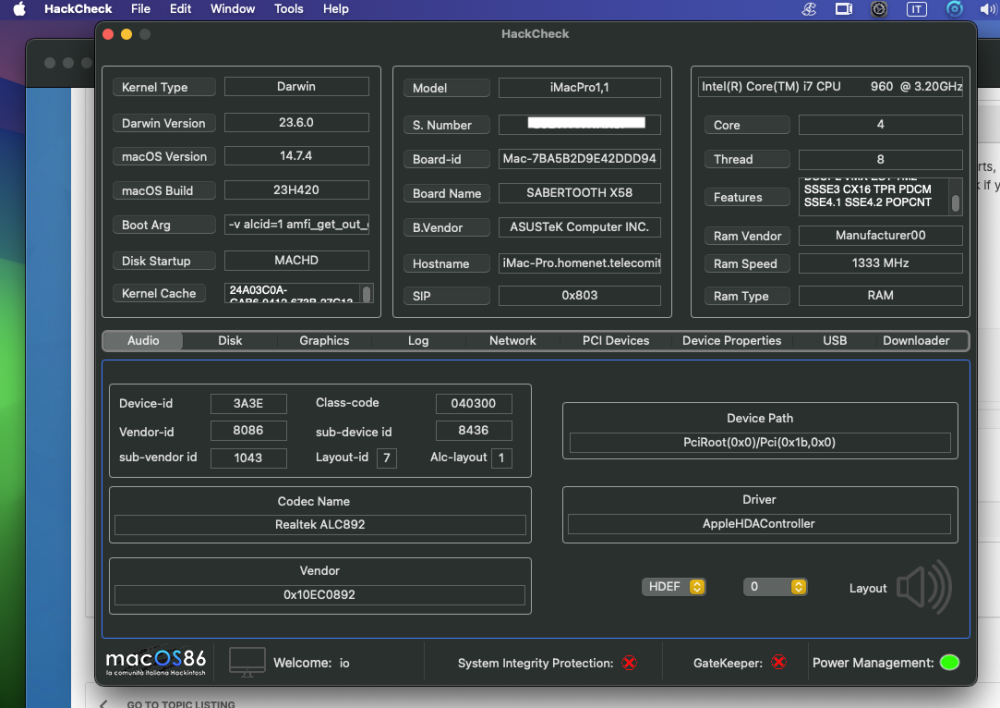Click the Codec Name value Realtek ALC892
Viewport: 1000px width, 708px height.
coord(320,524)
